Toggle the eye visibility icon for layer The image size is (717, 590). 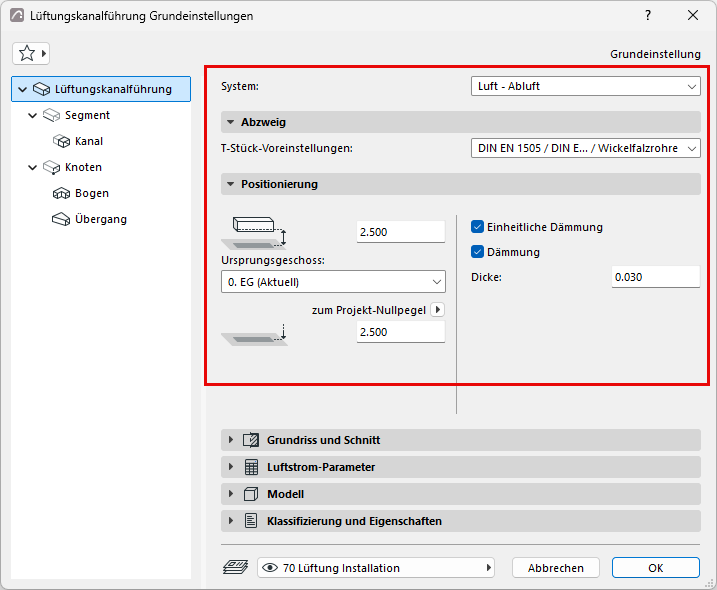pos(270,568)
